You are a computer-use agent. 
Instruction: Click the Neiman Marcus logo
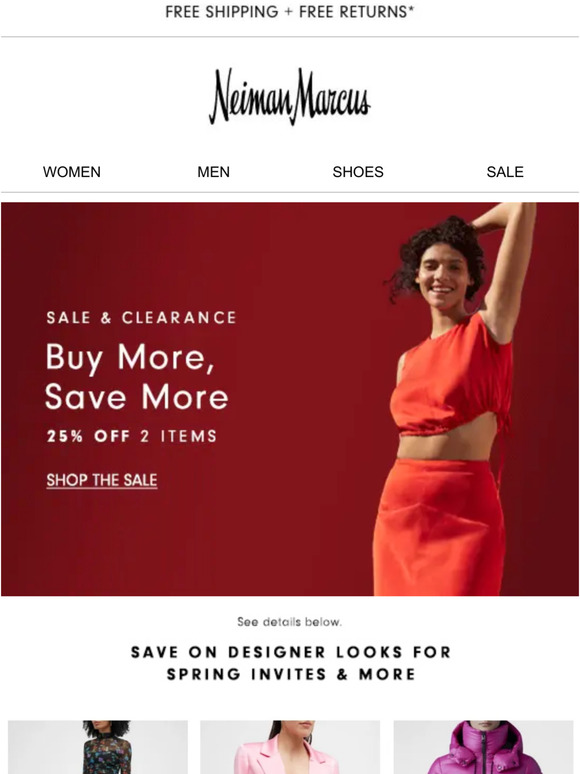click(290, 96)
